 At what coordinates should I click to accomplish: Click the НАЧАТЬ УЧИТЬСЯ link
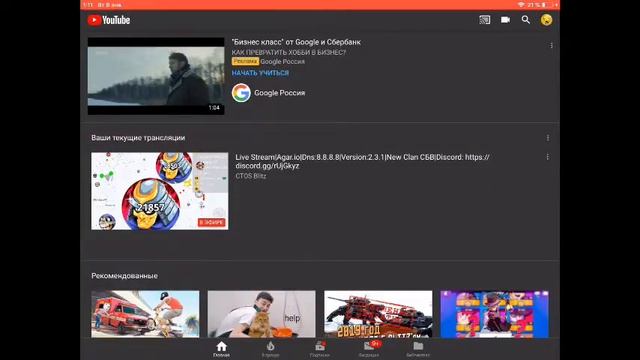coord(260,73)
